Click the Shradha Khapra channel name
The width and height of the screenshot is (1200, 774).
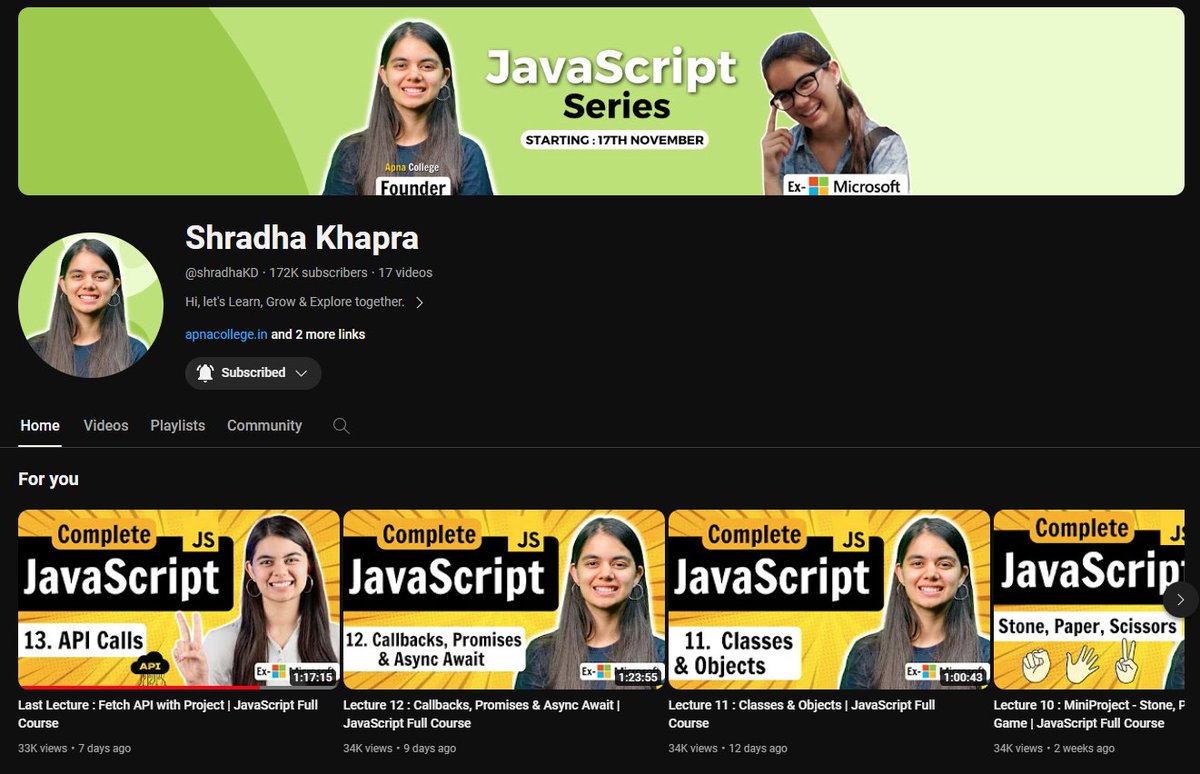(x=302, y=238)
